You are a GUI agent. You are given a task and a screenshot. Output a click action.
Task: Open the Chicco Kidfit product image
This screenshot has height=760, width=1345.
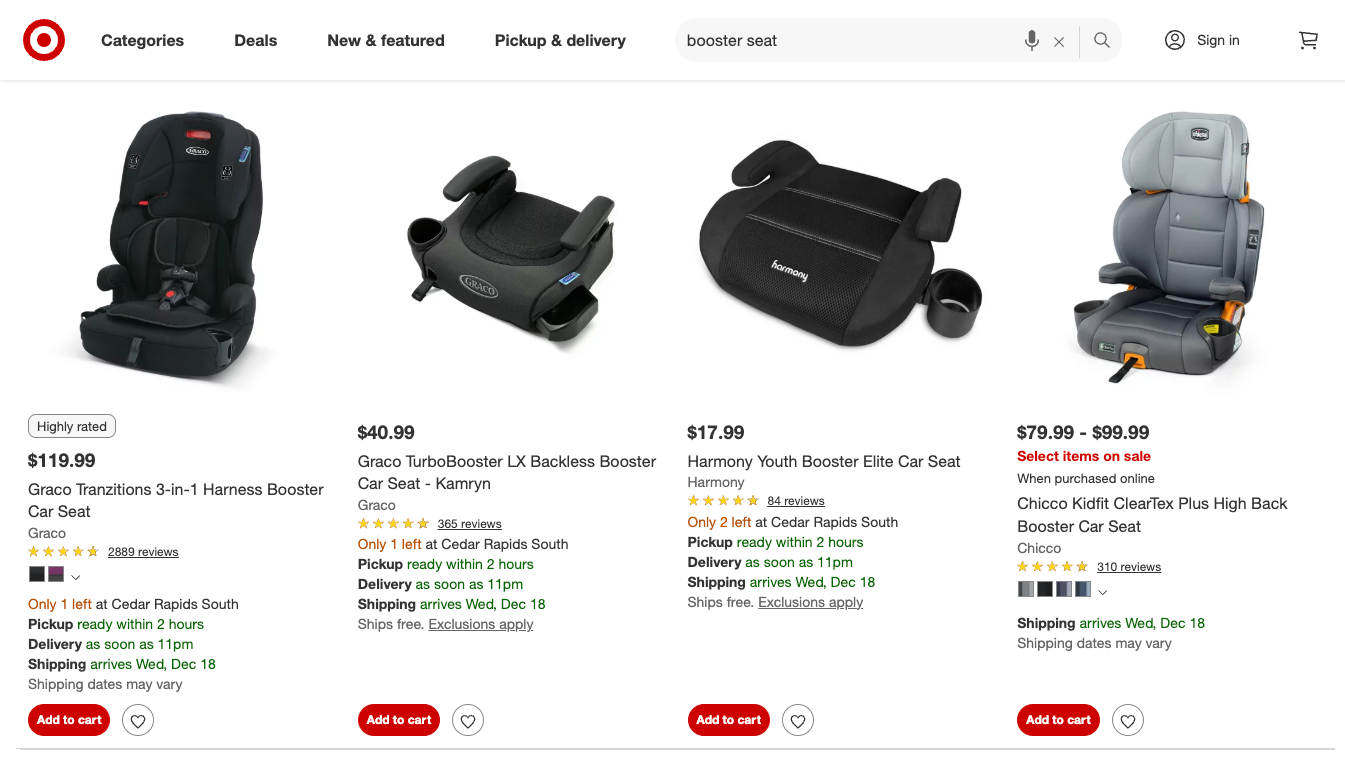coord(1168,247)
